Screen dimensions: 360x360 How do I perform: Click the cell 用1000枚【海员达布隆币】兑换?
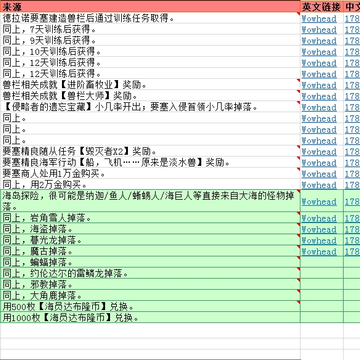pos(150,317)
